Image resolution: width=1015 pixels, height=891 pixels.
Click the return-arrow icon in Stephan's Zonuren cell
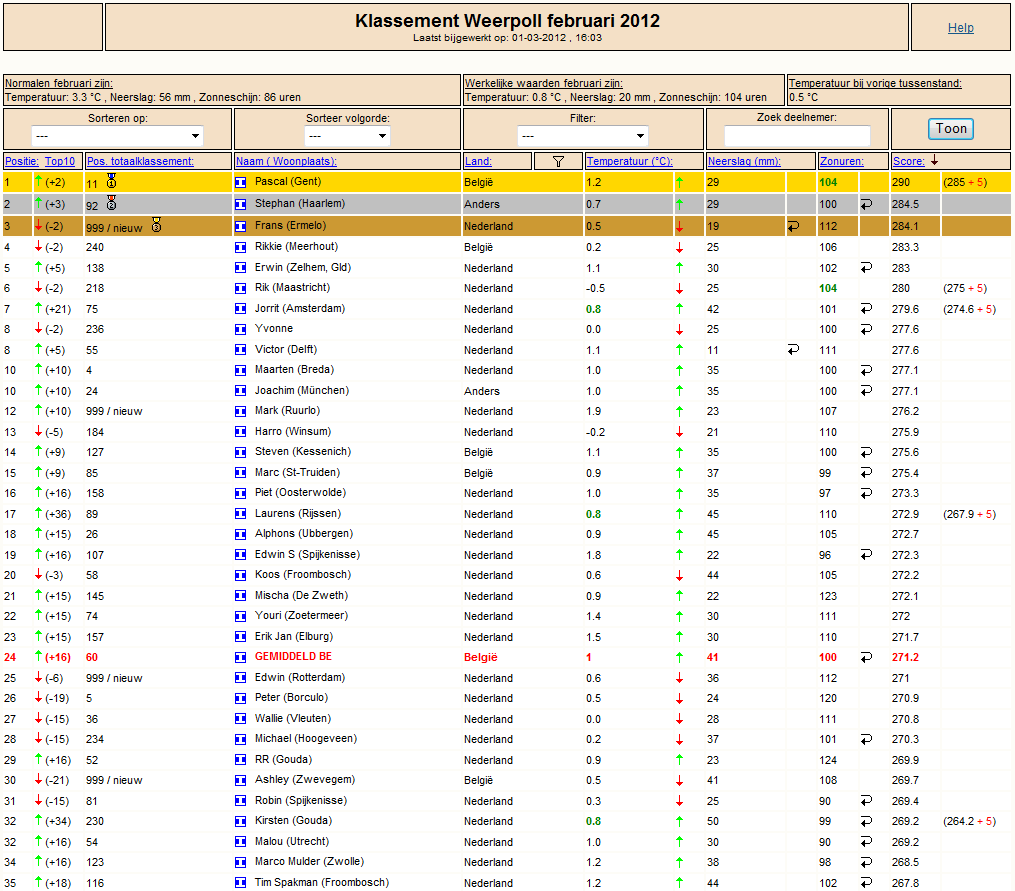click(866, 204)
